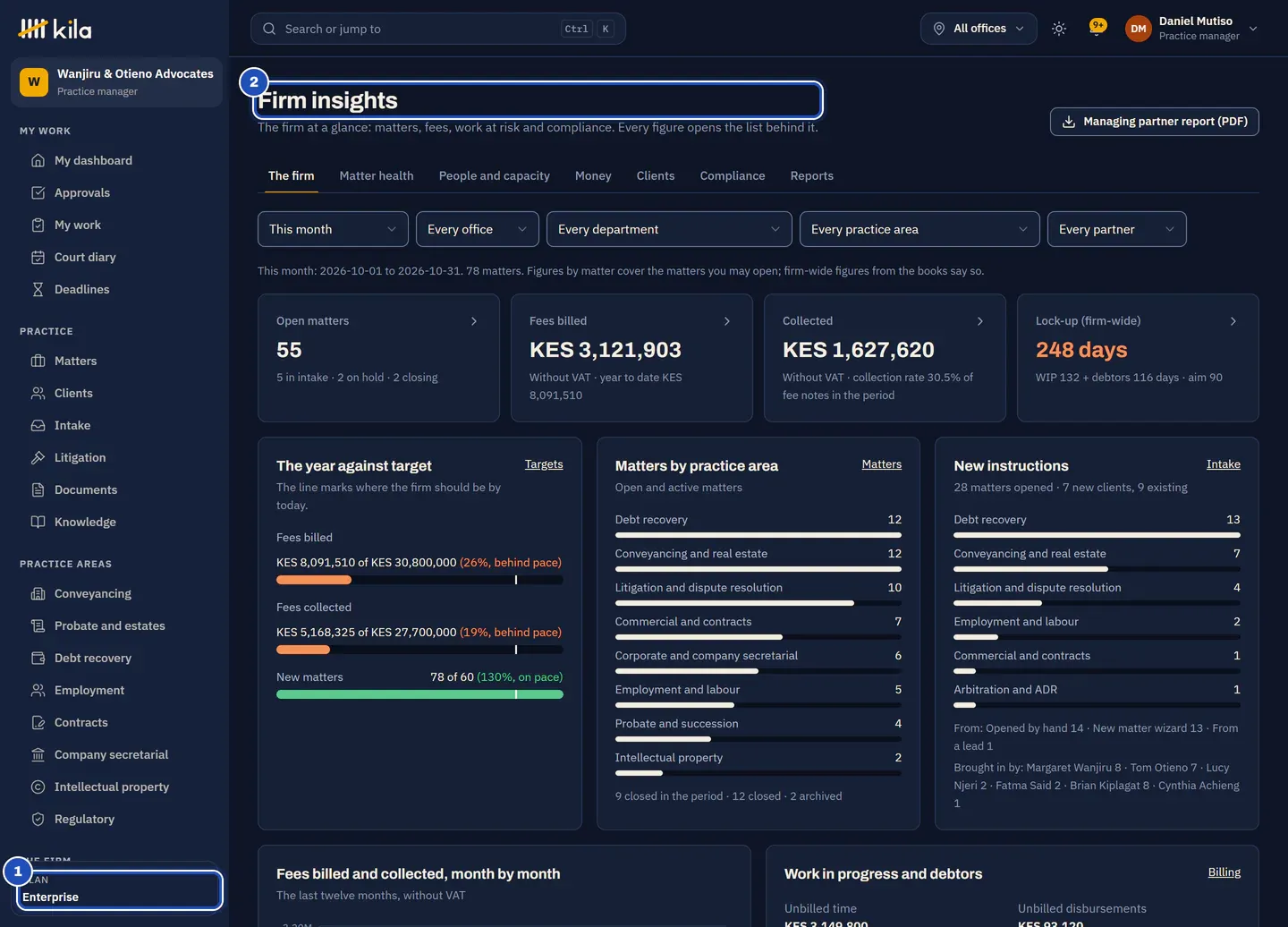Open the Knowledge book icon
The height and width of the screenshot is (927, 1288).
[x=38, y=522]
